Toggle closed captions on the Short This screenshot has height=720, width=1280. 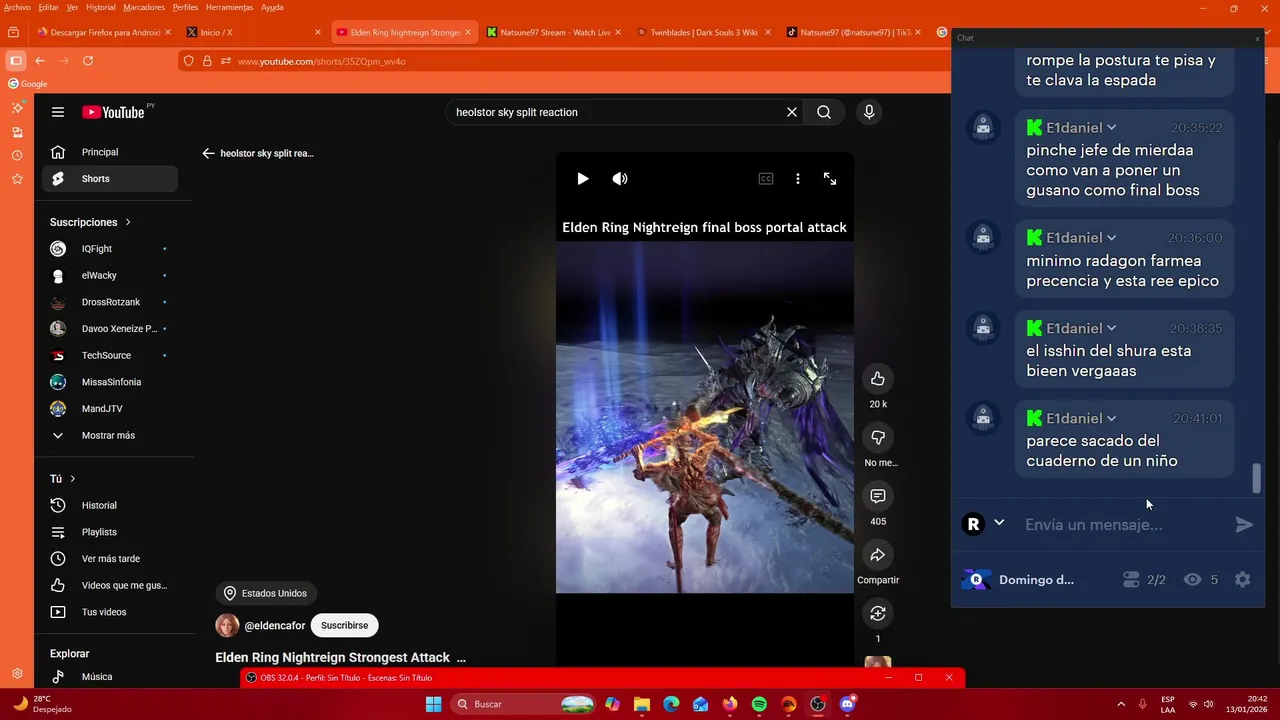(x=766, y=179)
